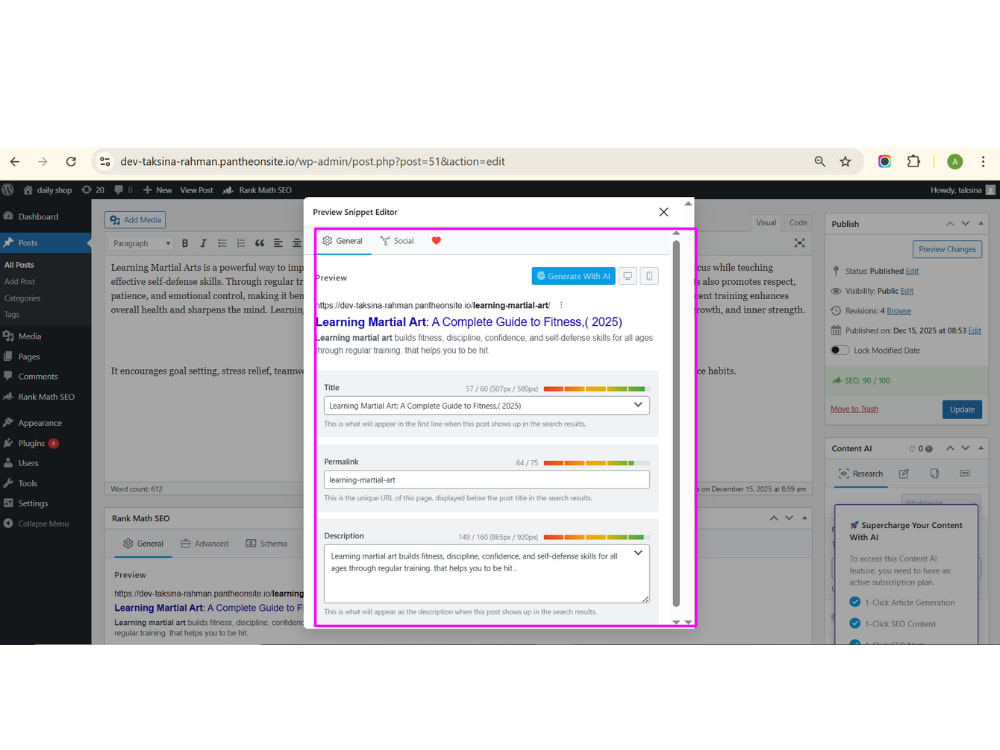Viewport: 1000px width, 750px height.
Task: Switch editor to Visual tab
Action: coord(765,223)
